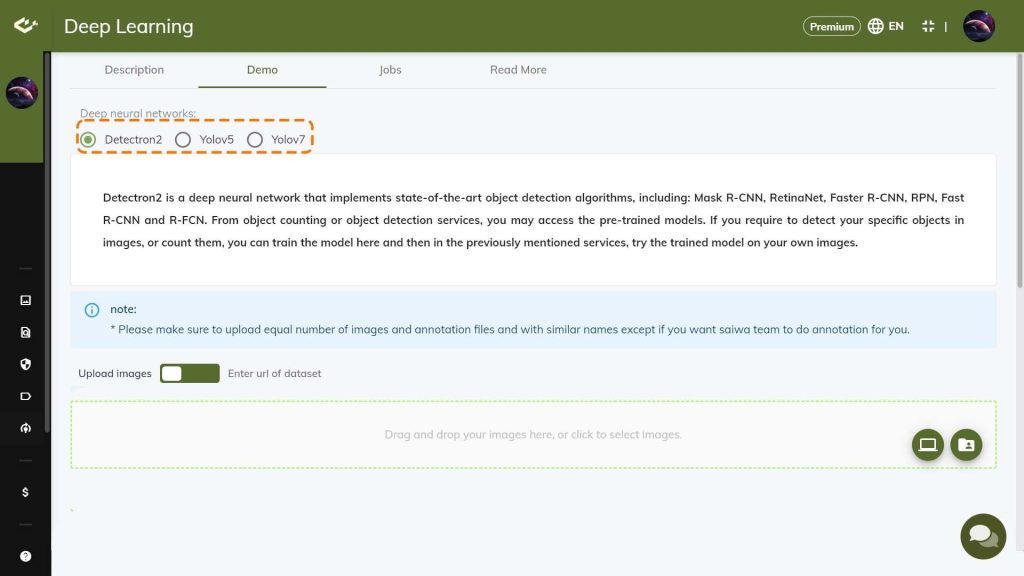Image resolution: width=1024 pixels, height=576 pixels.
Task: Pick the Yolov7 radio button
Action: coord(255,139)
